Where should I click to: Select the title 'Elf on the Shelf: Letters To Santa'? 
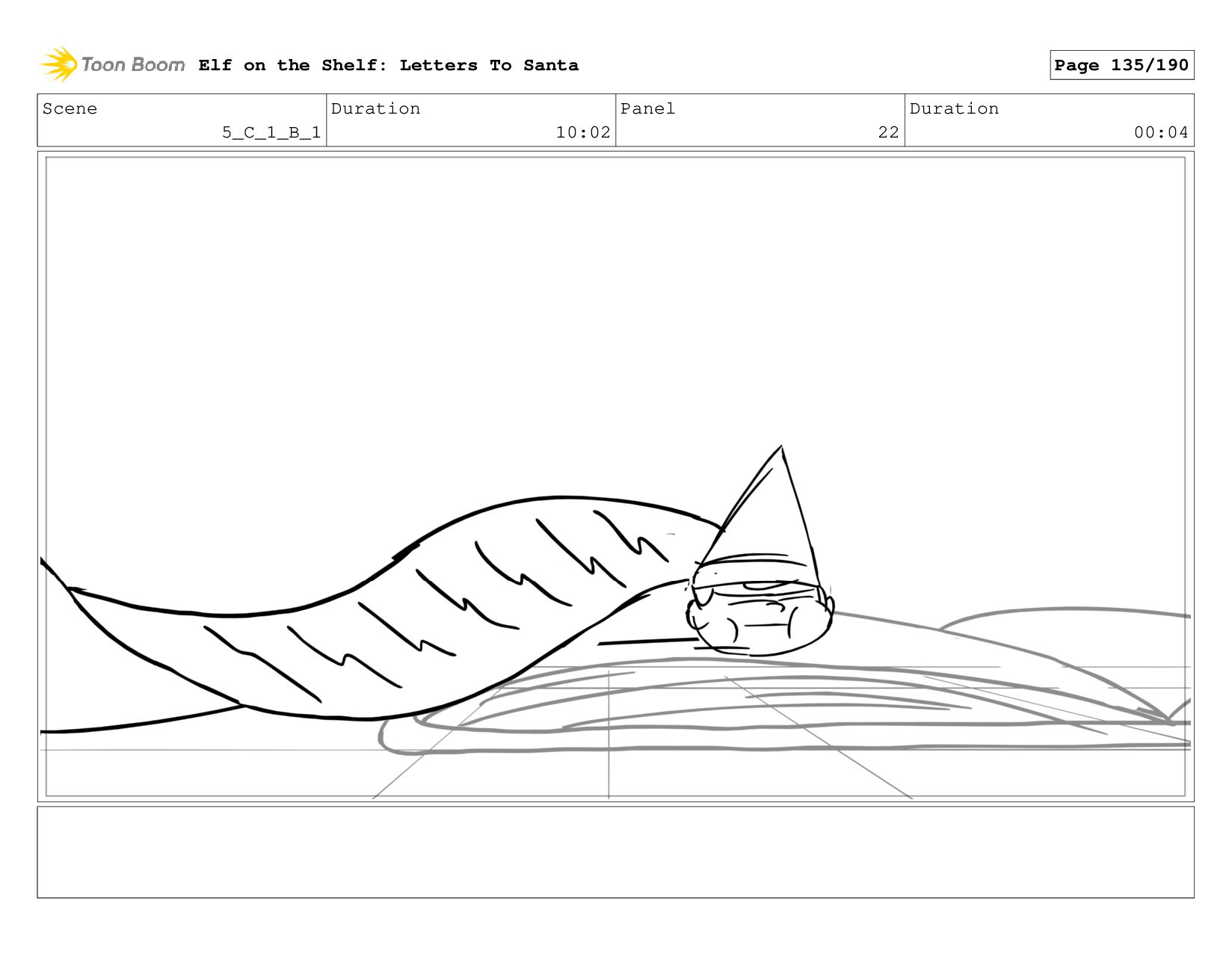[388, 65]
